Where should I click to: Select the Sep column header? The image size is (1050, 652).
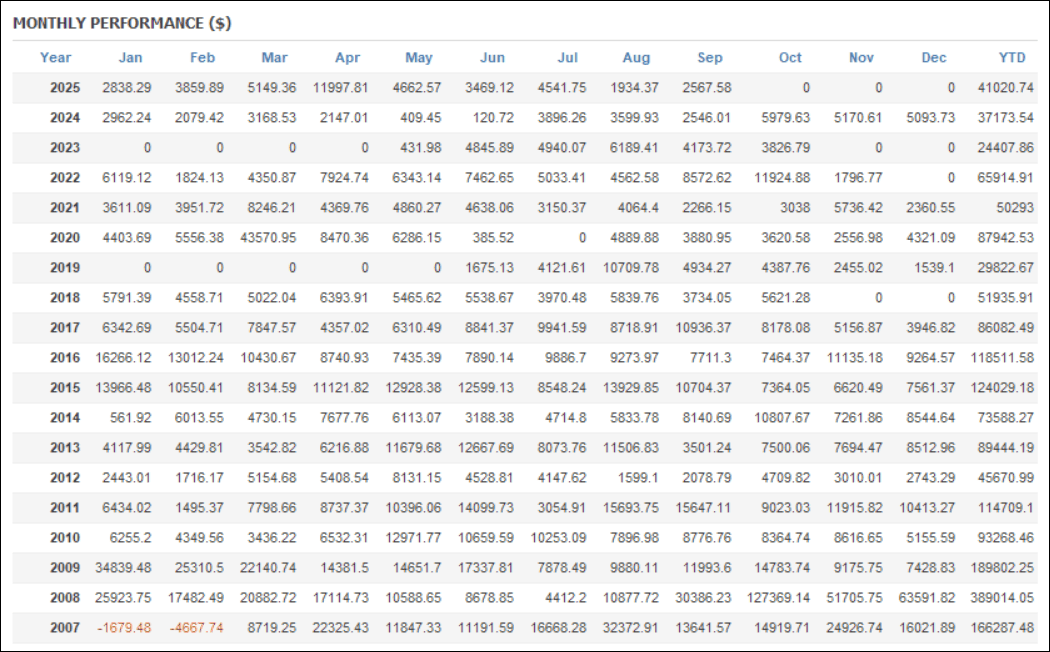click(709, 58)
